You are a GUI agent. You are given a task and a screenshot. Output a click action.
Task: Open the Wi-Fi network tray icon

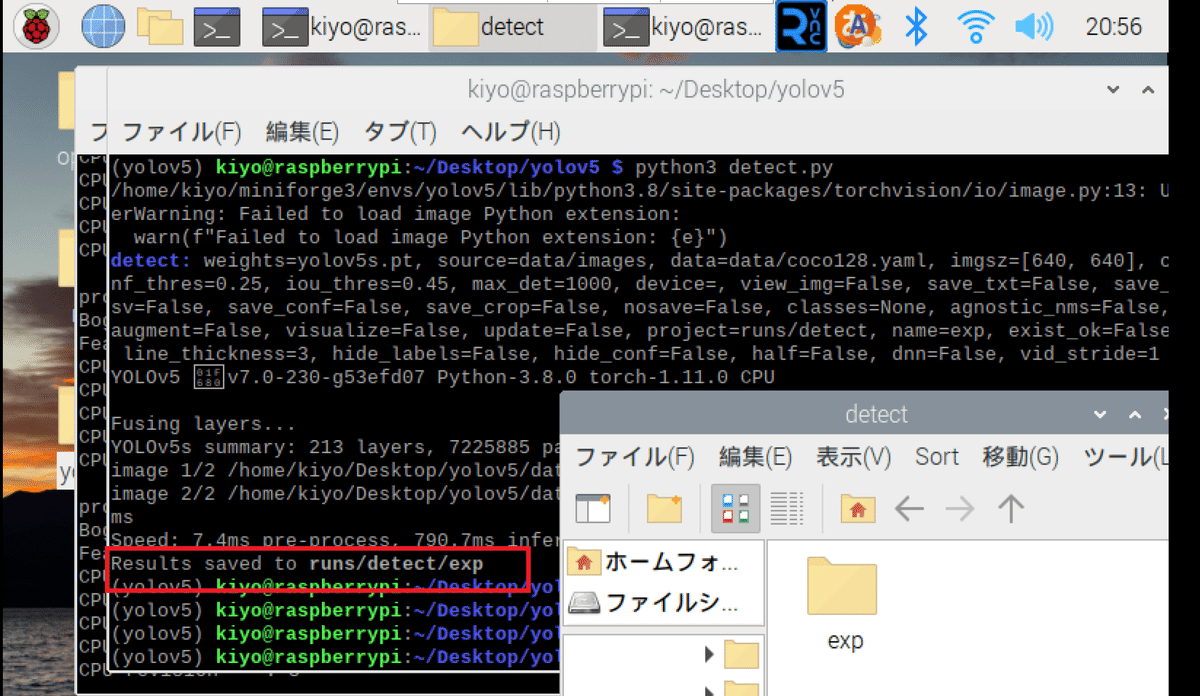click(x=973, y=26)
